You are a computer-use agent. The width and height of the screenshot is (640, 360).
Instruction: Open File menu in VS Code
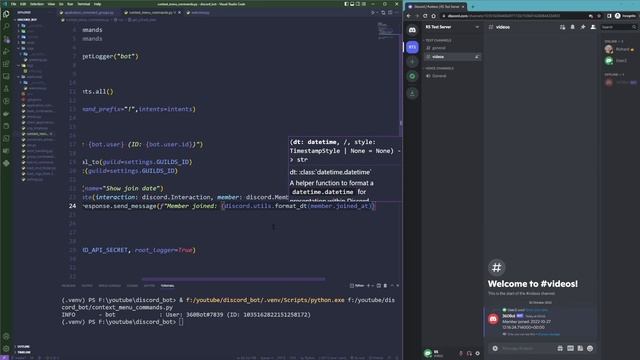point(13,4)
